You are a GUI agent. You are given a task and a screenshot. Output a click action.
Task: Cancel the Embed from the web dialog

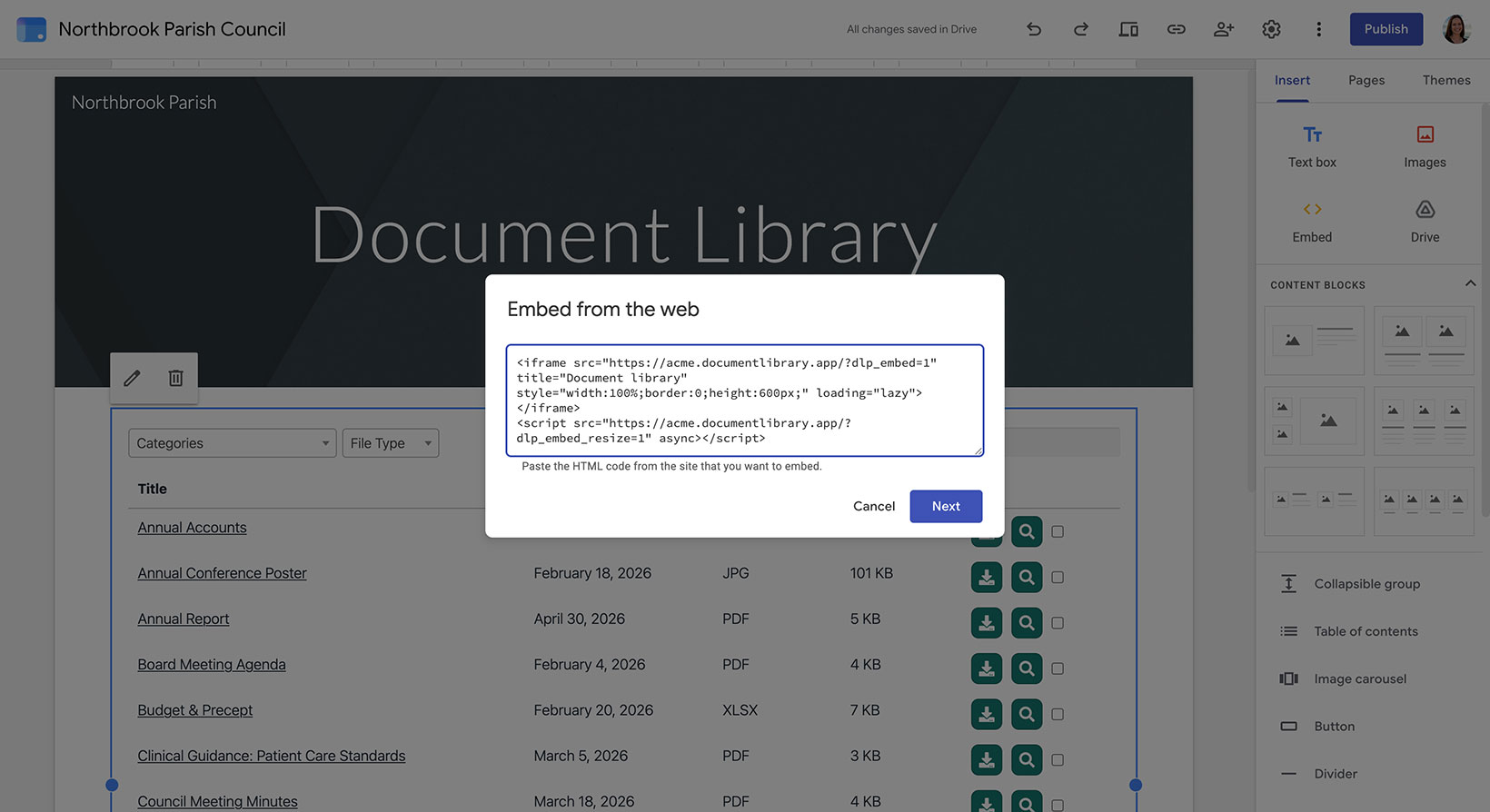874,506
